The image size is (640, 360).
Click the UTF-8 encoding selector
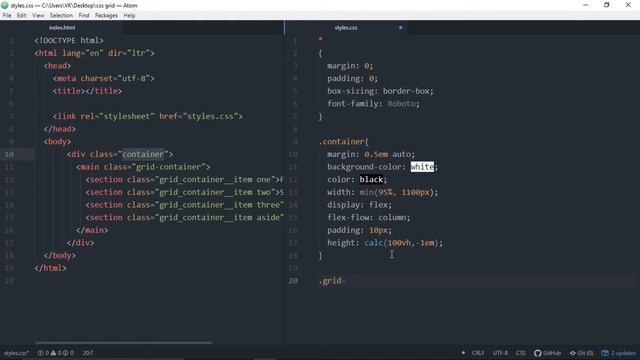(500, 353)
